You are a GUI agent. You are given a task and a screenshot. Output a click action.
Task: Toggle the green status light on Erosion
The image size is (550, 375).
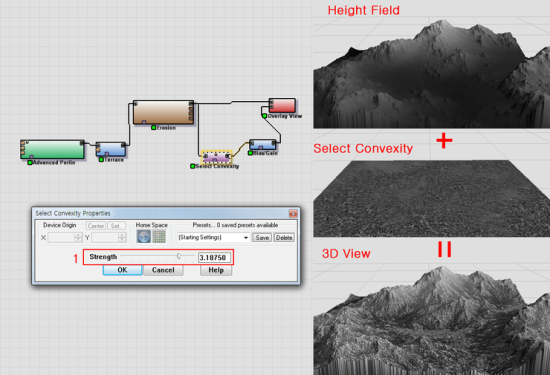pyautogui.click(x=153, y=128)
